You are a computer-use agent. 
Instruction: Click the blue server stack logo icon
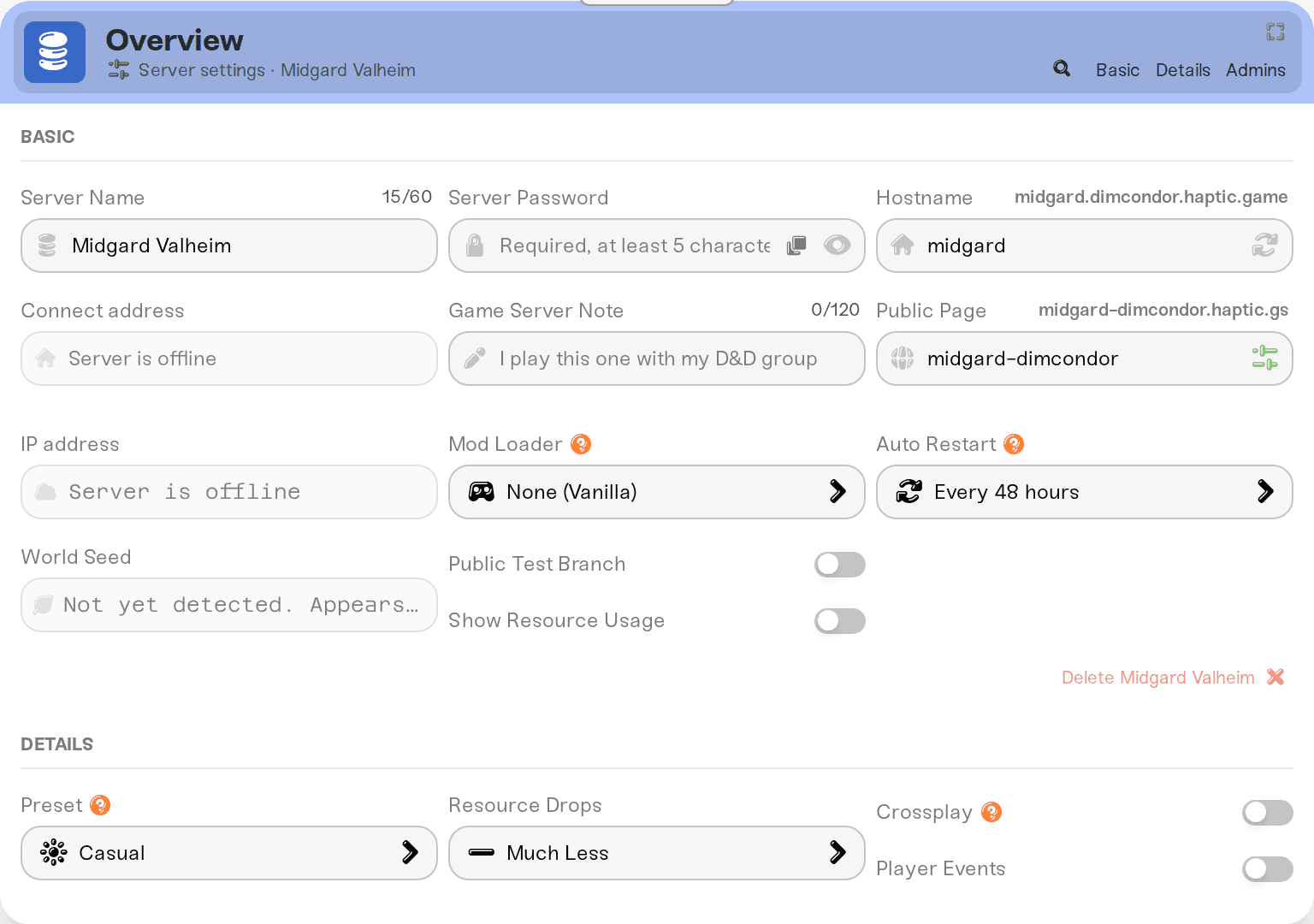(x=55, y=52)
